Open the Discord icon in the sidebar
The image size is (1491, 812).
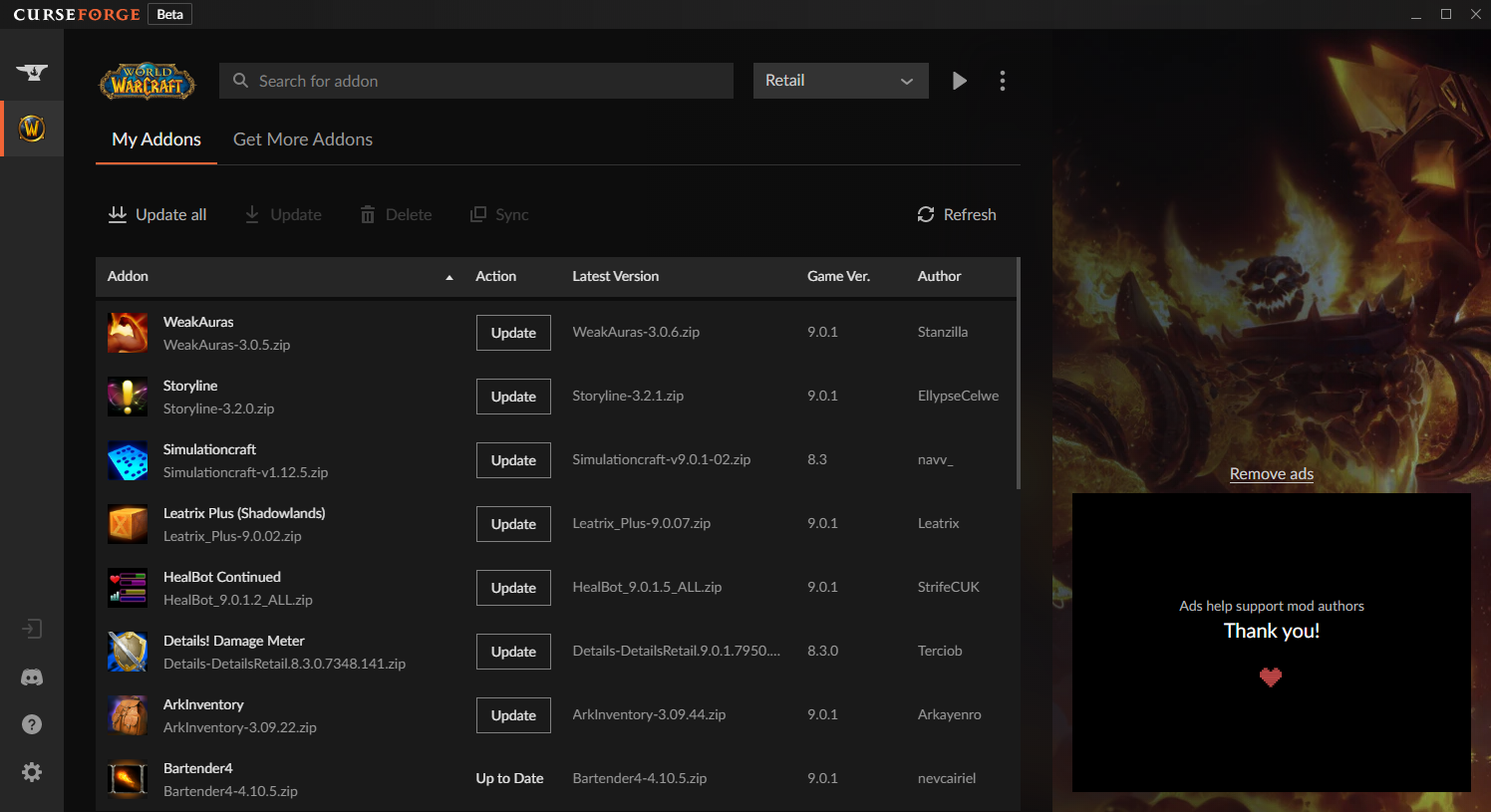pyautogui.click(x=32, y=677)
